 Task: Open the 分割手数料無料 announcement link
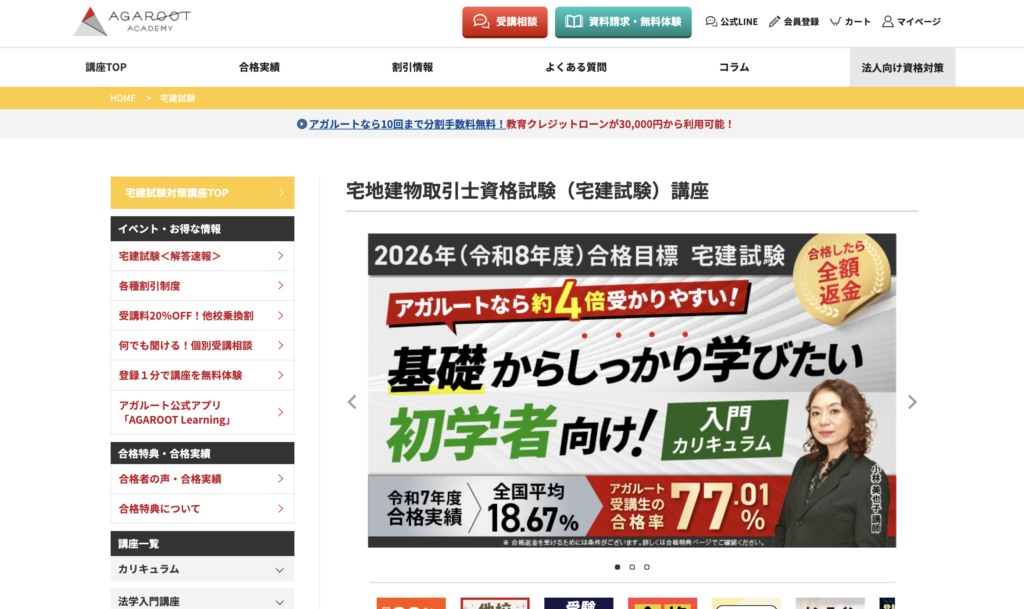[515, 124]
